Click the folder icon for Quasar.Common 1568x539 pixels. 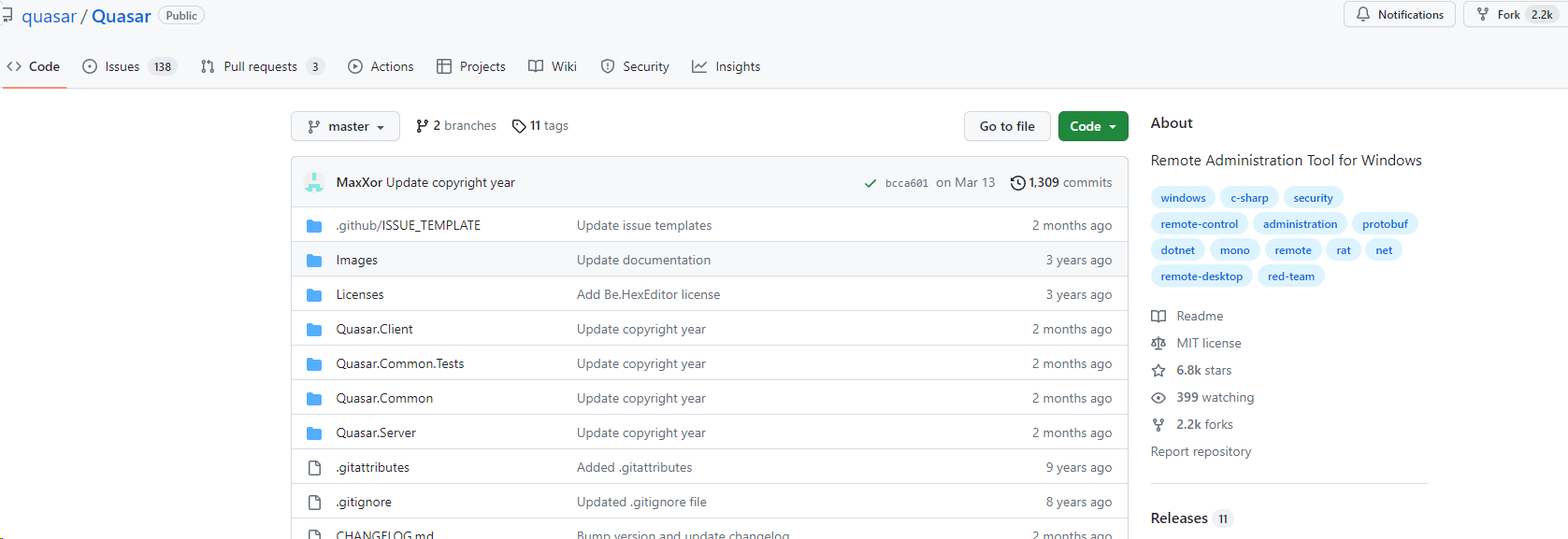point(314,399)
